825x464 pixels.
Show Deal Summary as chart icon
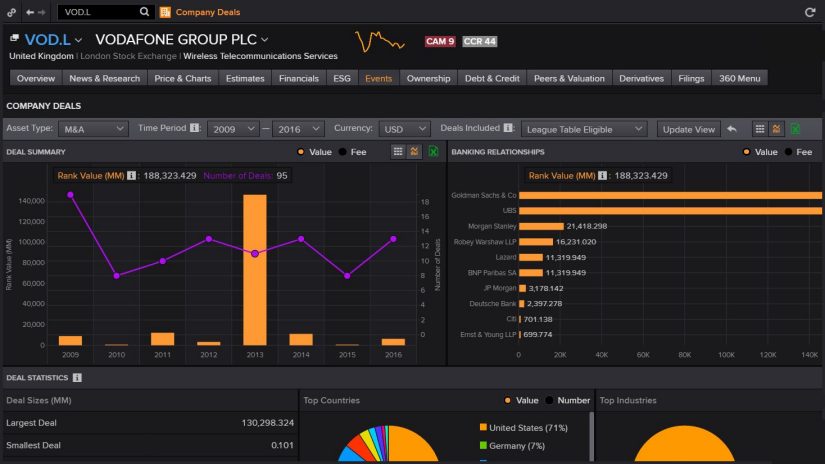tap(414, 152)
